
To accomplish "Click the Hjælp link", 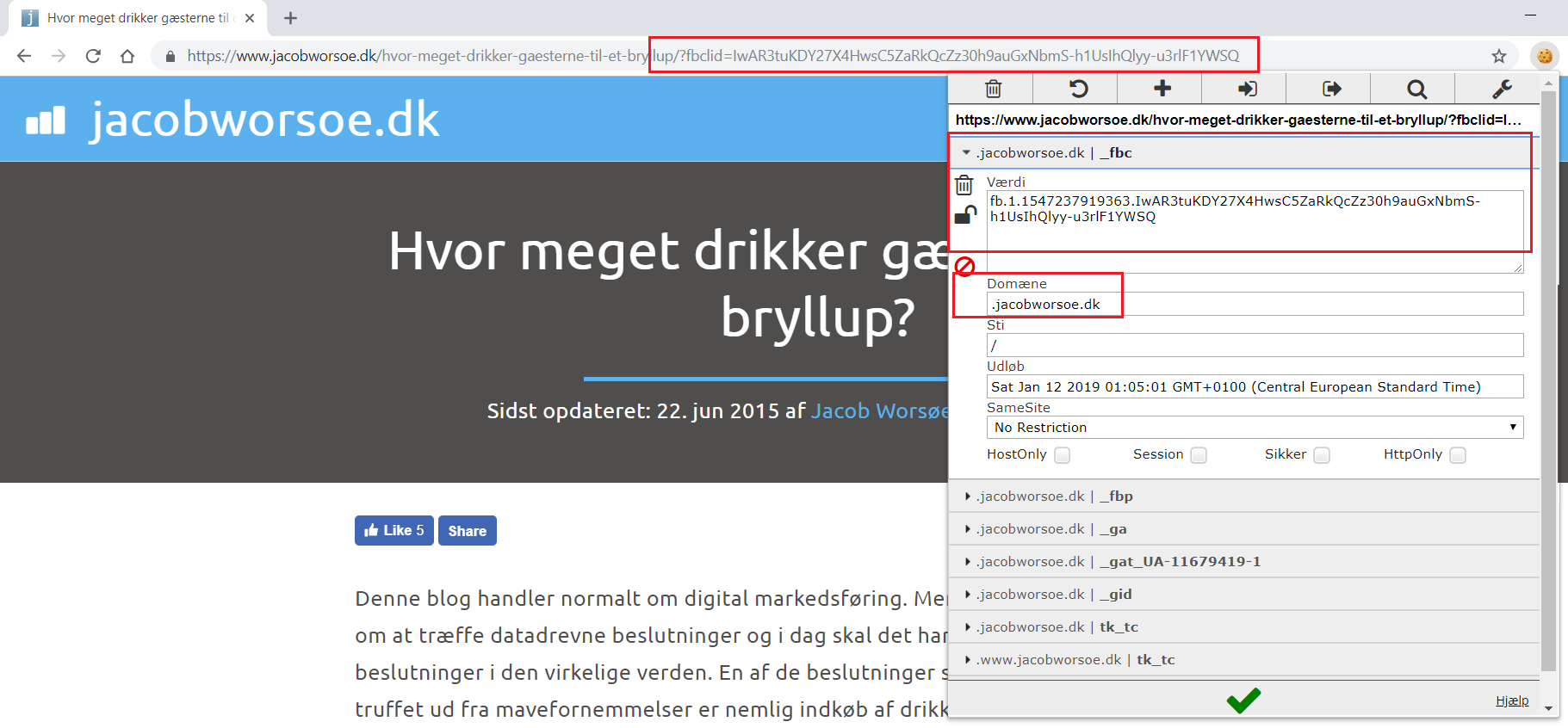I will coord(1512,700).
